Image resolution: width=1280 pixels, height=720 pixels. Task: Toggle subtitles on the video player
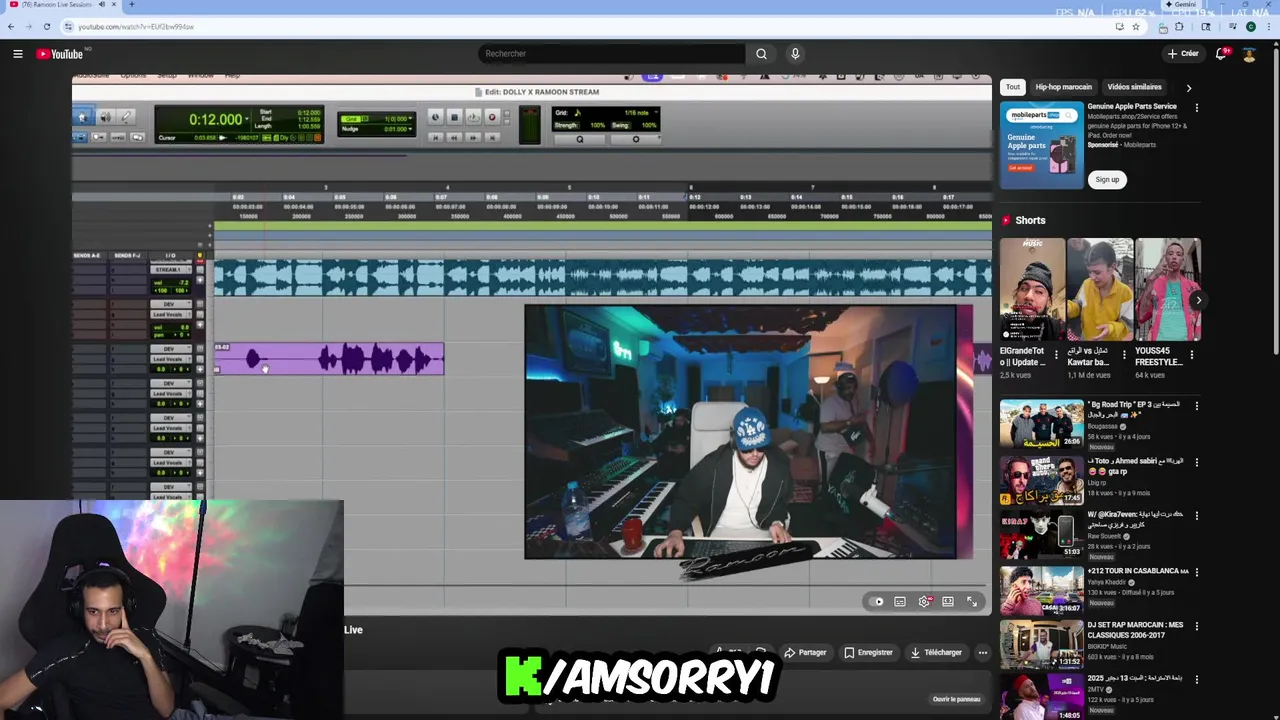[900, 602]
